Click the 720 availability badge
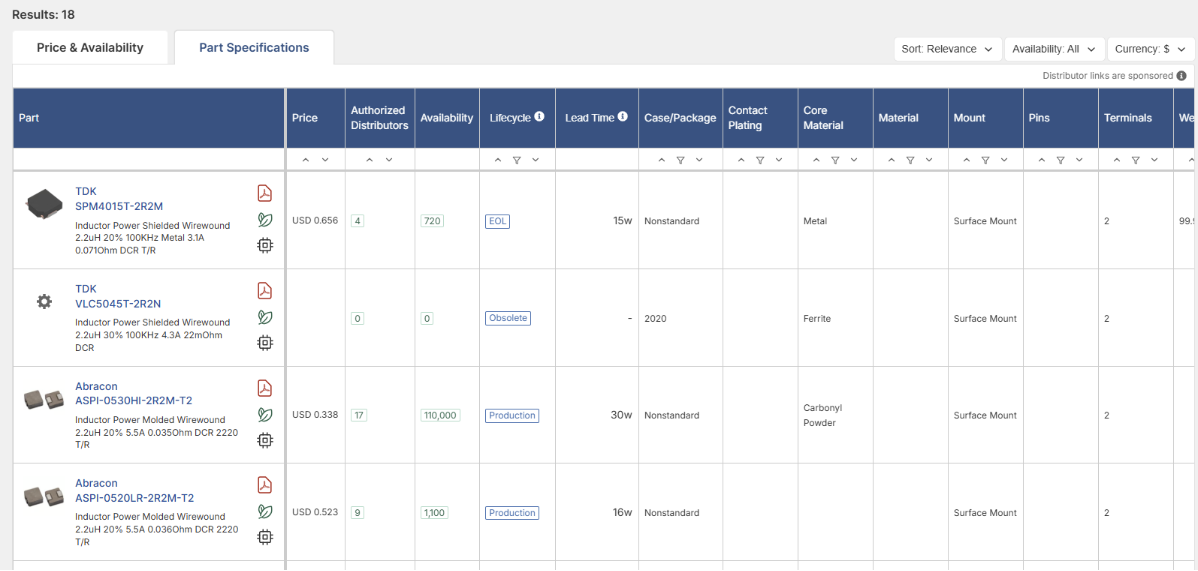This screenshot has width=1198, height=571. [432, 221]
